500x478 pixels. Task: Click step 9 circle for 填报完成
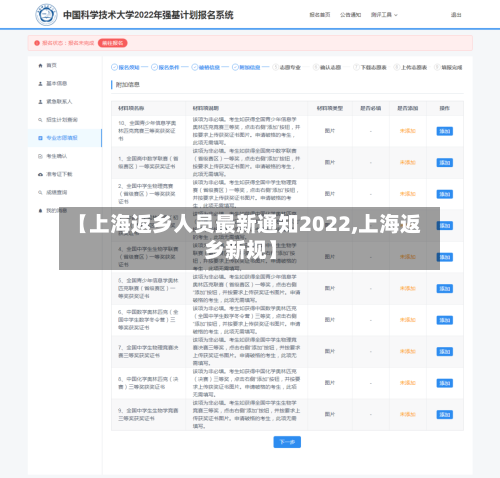point(437,67)
